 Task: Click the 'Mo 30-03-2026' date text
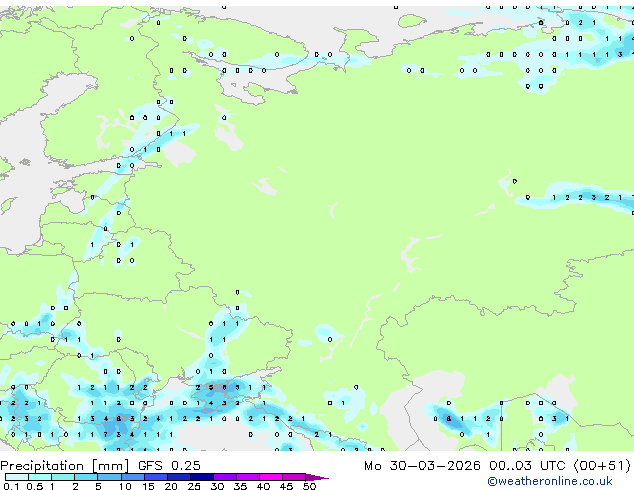click(422, 466)
